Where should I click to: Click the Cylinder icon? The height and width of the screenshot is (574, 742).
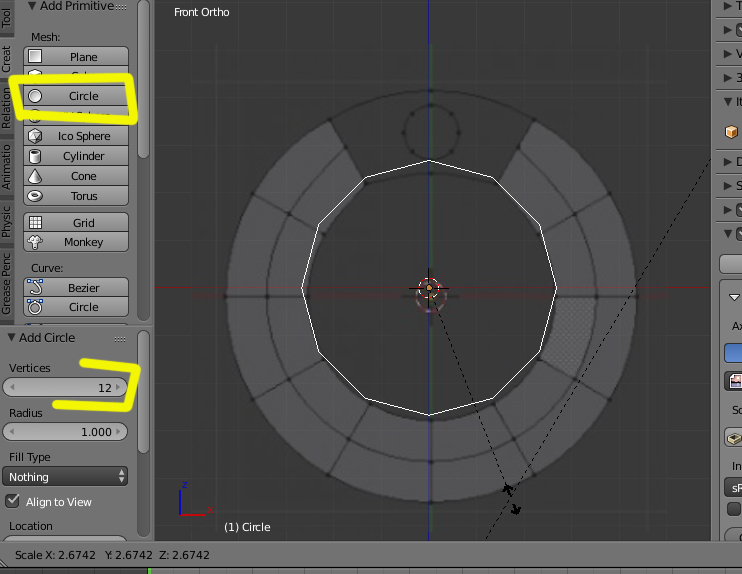[x=35, y=156]
